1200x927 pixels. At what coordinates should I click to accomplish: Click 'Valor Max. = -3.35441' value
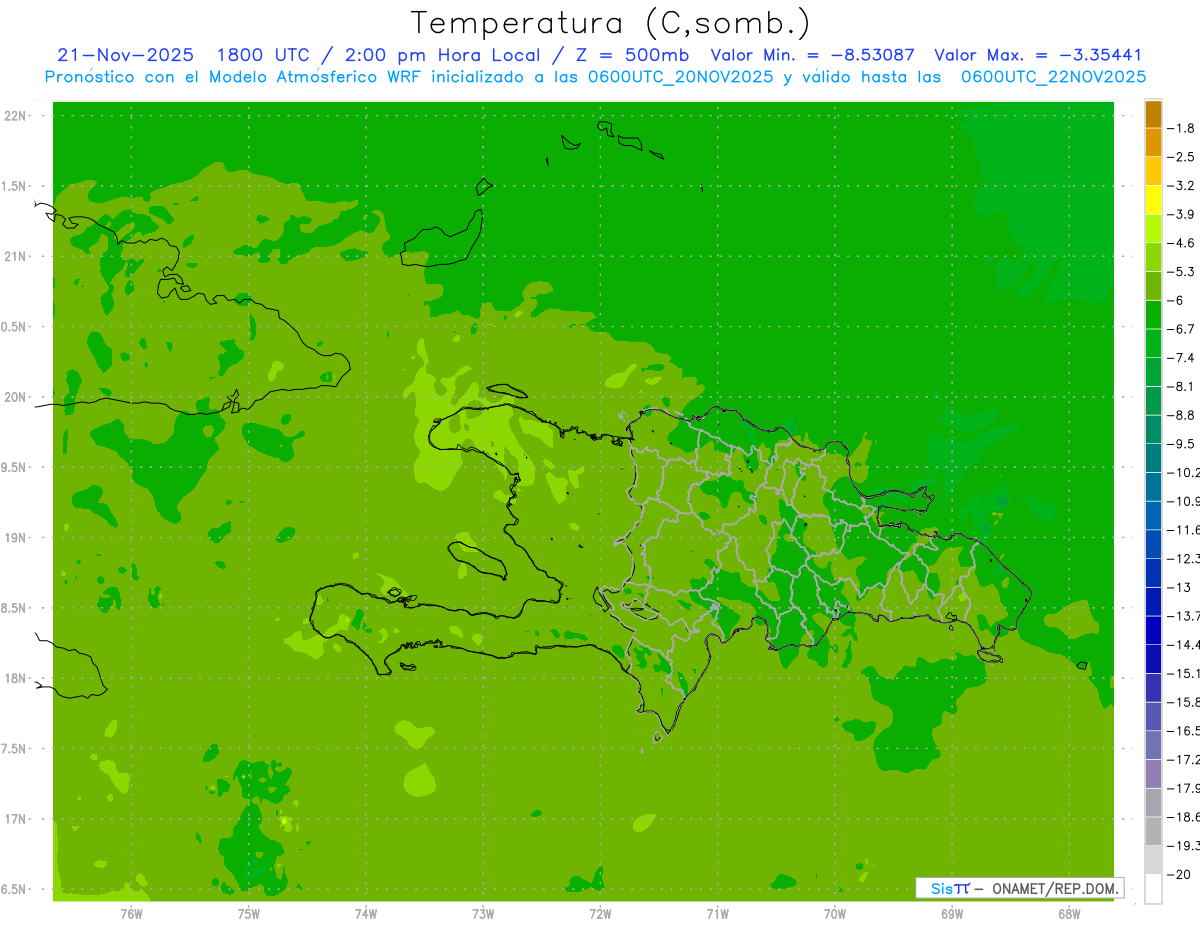tap(1038, 55)
